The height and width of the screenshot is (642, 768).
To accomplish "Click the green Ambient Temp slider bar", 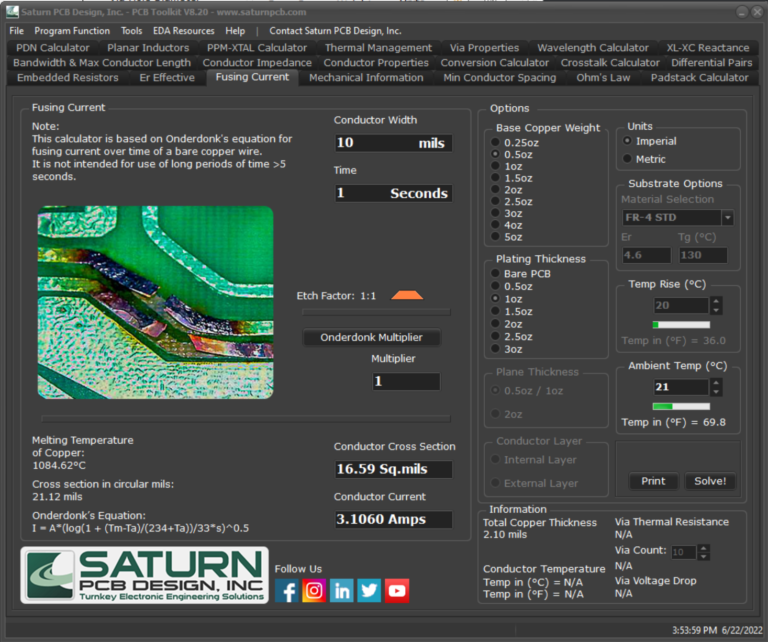I will pos(680,406).
